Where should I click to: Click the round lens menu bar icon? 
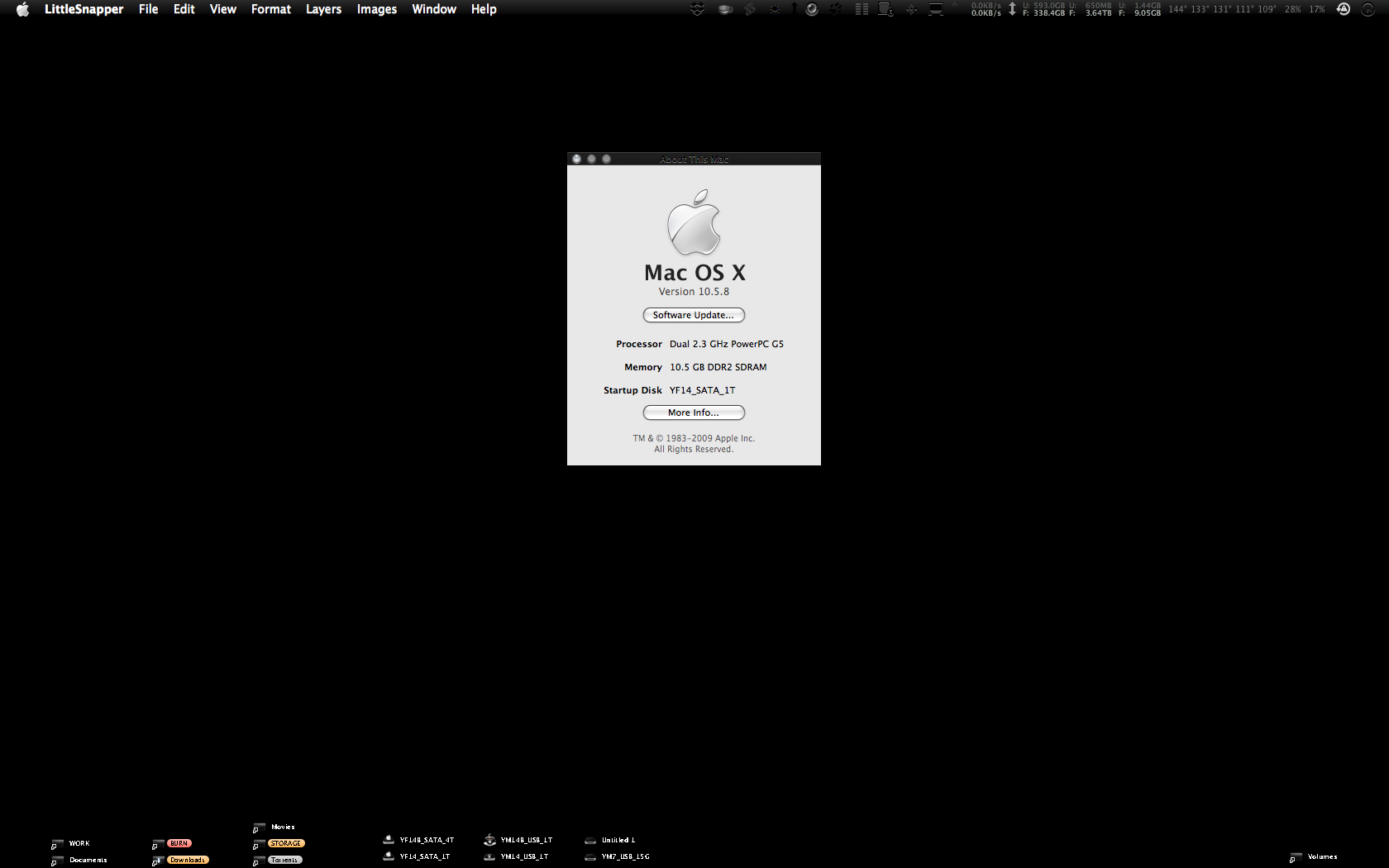pyautogui.click(x=812, y=9)
